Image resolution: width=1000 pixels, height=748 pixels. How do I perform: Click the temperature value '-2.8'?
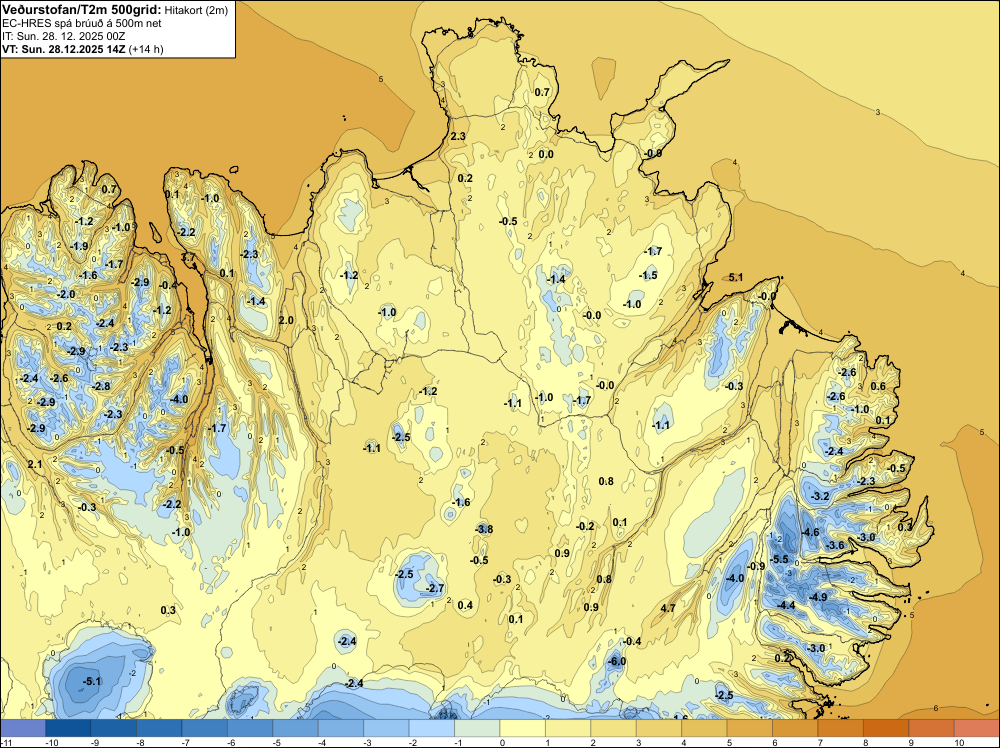click(101, 386)
